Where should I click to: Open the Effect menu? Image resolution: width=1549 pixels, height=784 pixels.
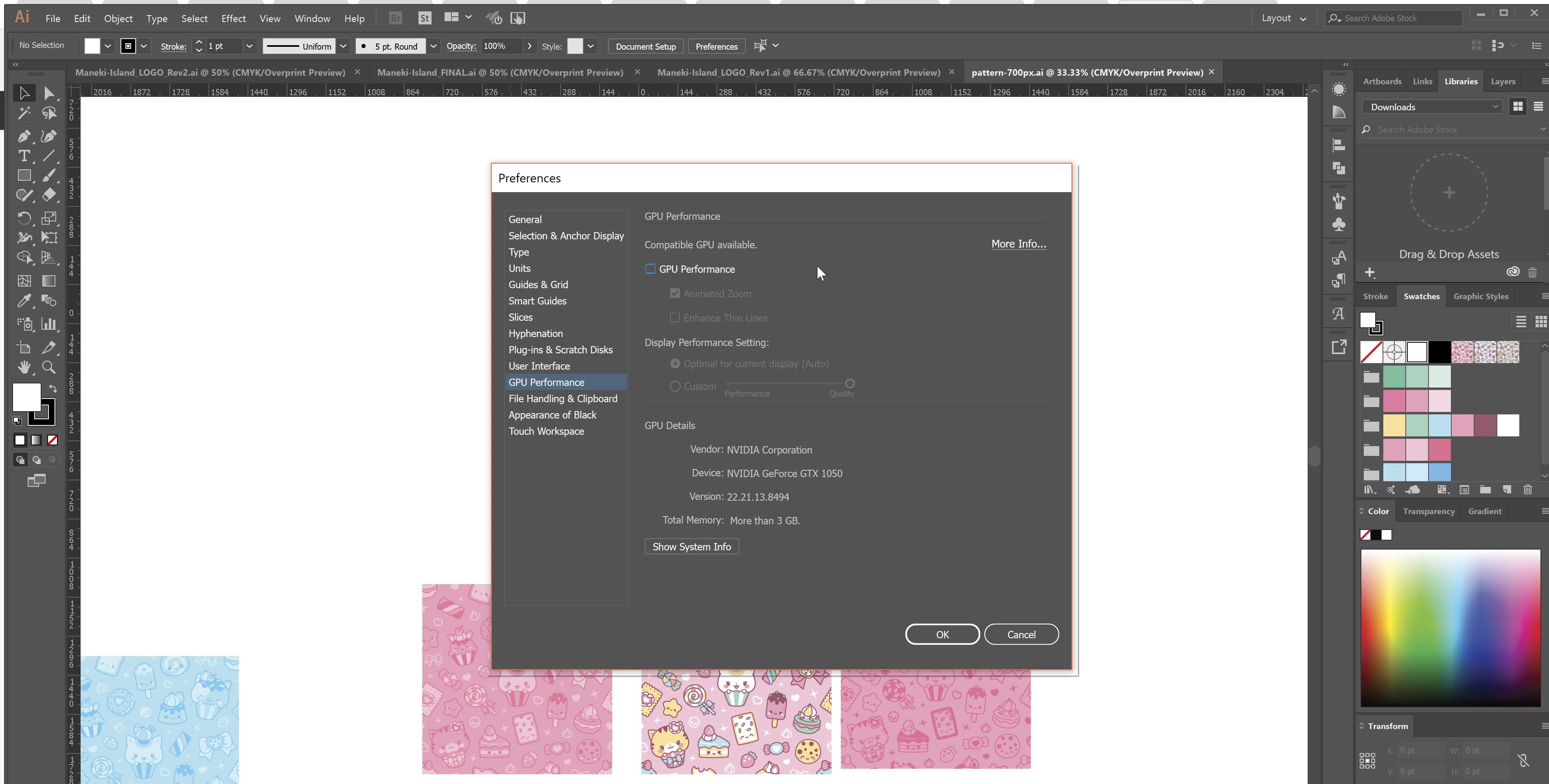[233, 19]
